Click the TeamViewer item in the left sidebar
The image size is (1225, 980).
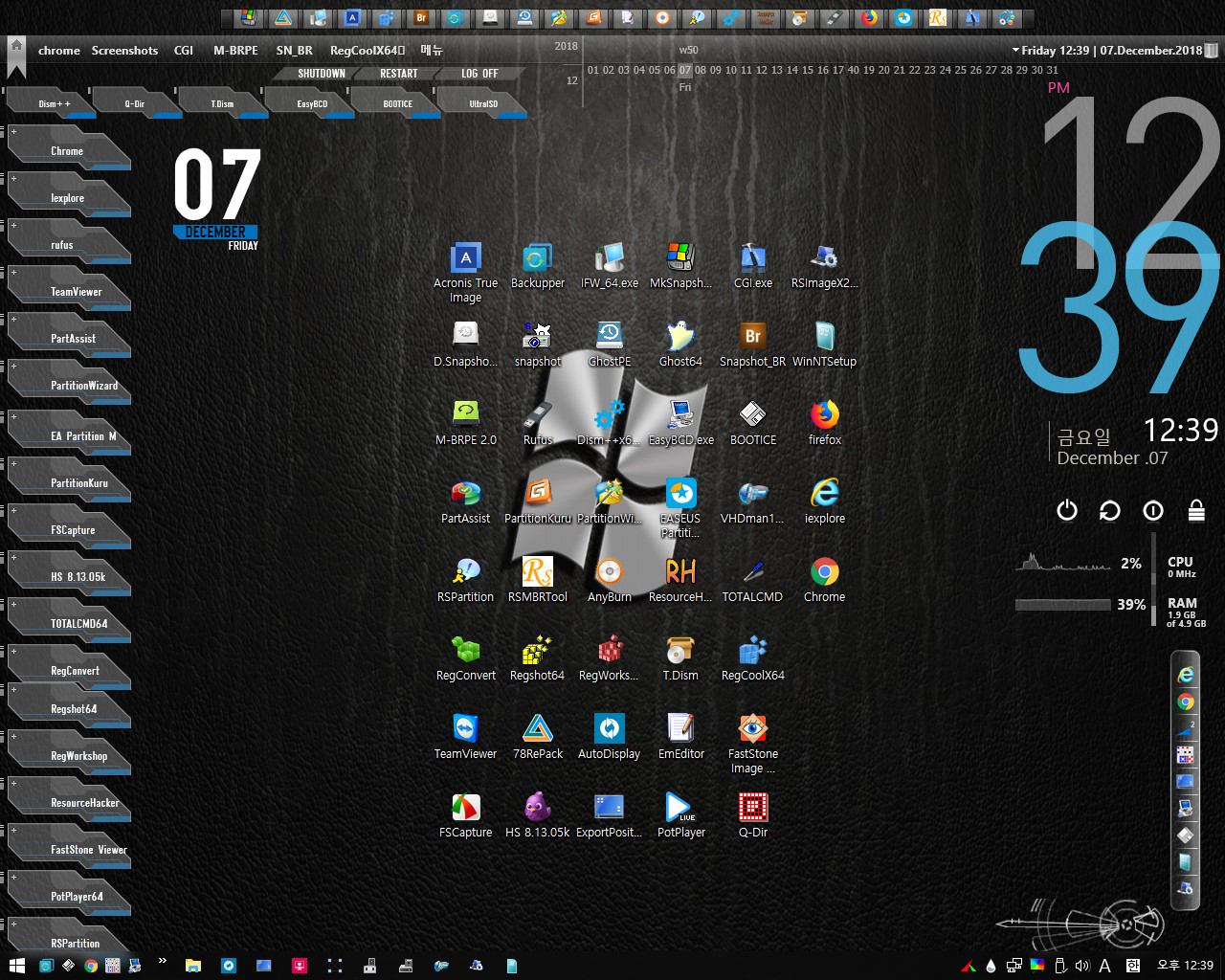pos(69,289)
